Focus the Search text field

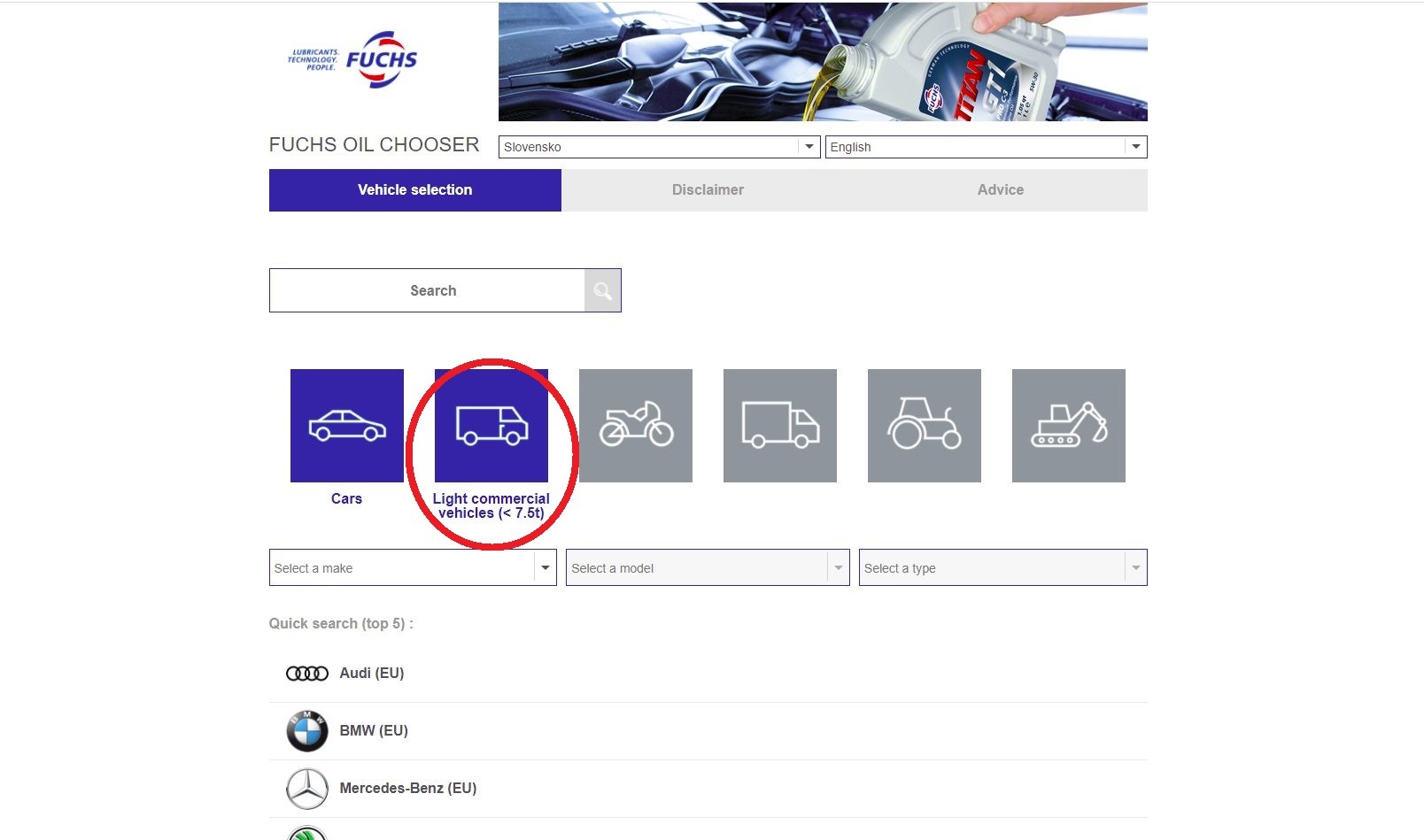(x=427, y=291)
